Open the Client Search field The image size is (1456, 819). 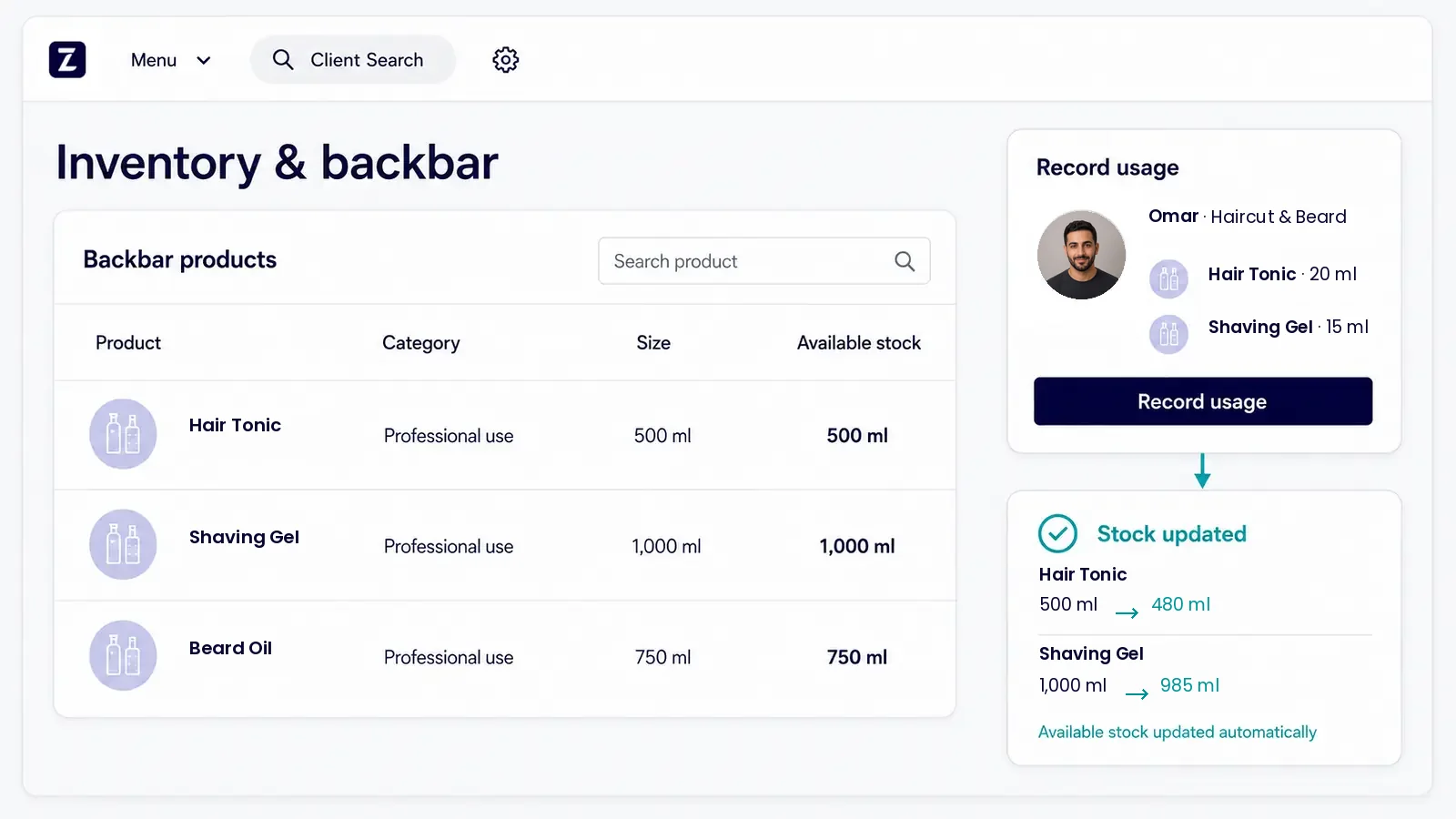click(x=353, y=60)
